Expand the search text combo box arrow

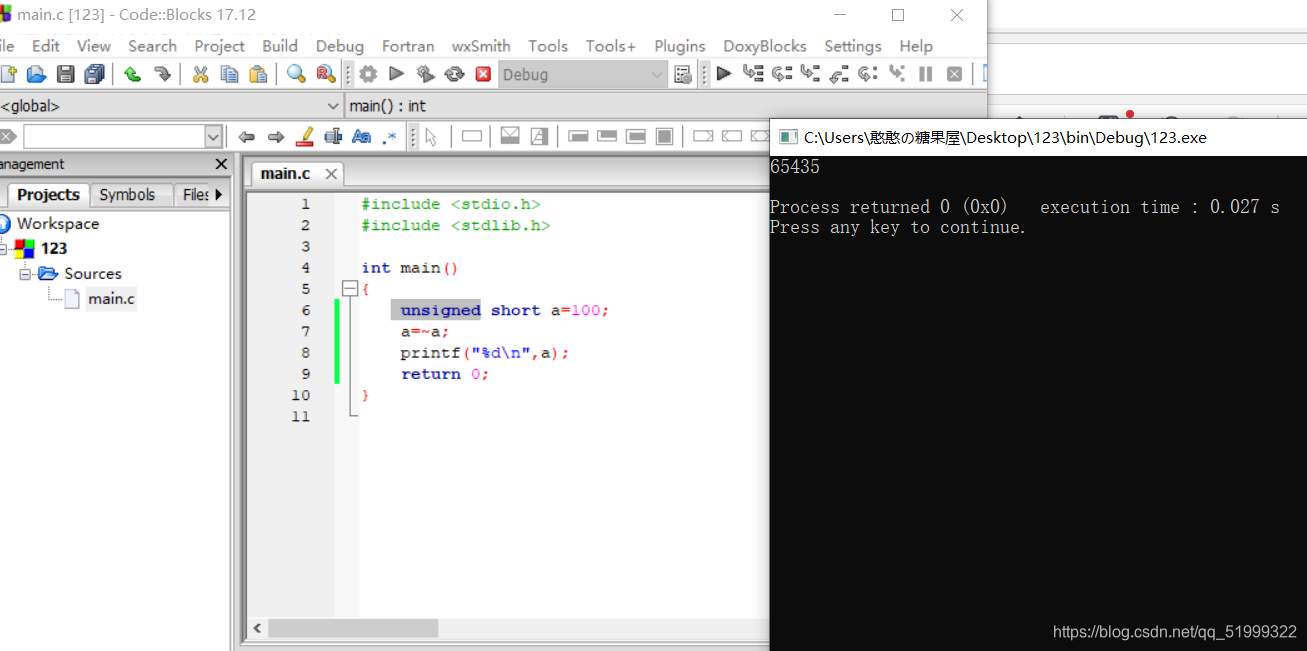213,137
